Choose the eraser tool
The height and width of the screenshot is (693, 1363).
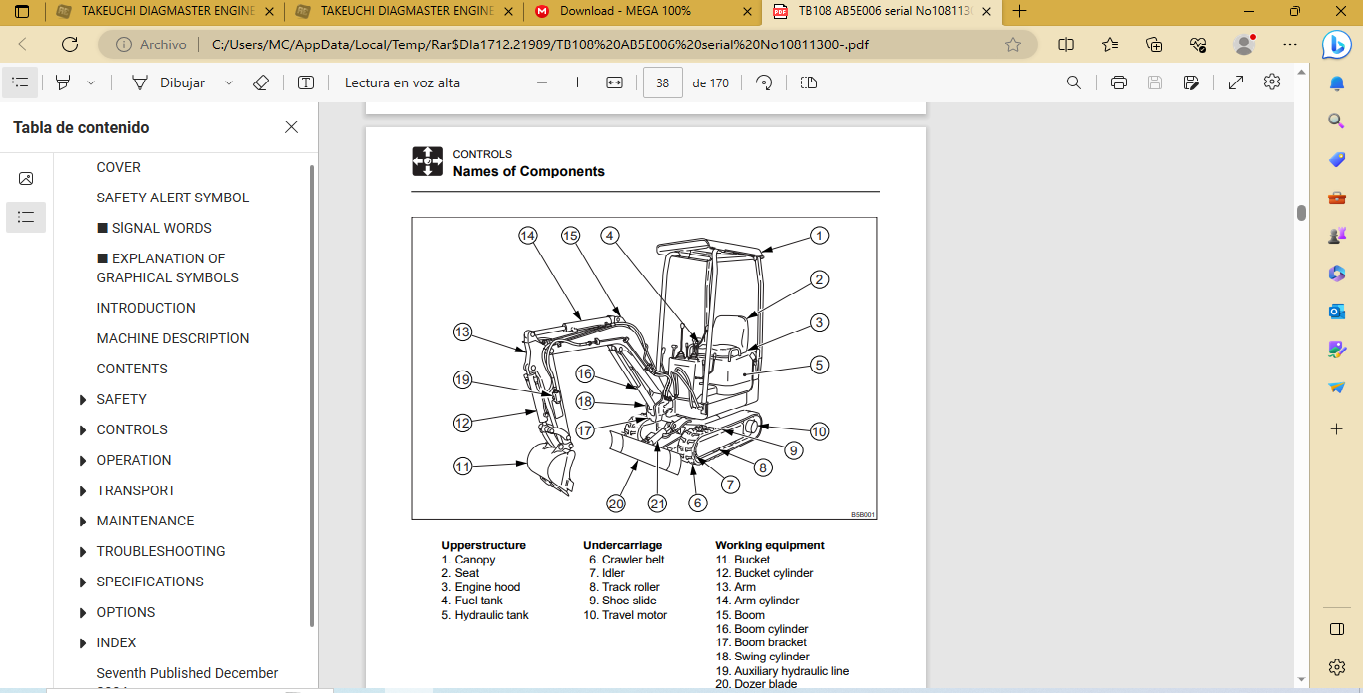[261, 83]
